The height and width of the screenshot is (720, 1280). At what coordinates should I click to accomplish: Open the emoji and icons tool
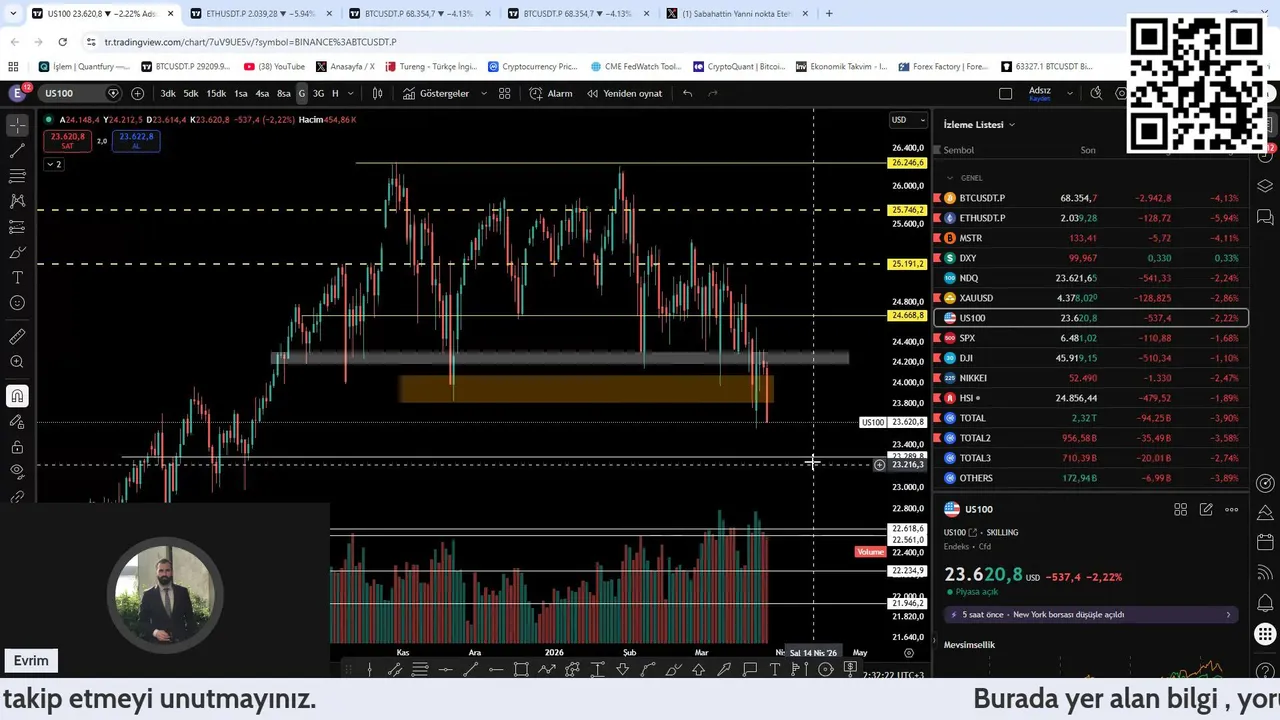point(17,303)
